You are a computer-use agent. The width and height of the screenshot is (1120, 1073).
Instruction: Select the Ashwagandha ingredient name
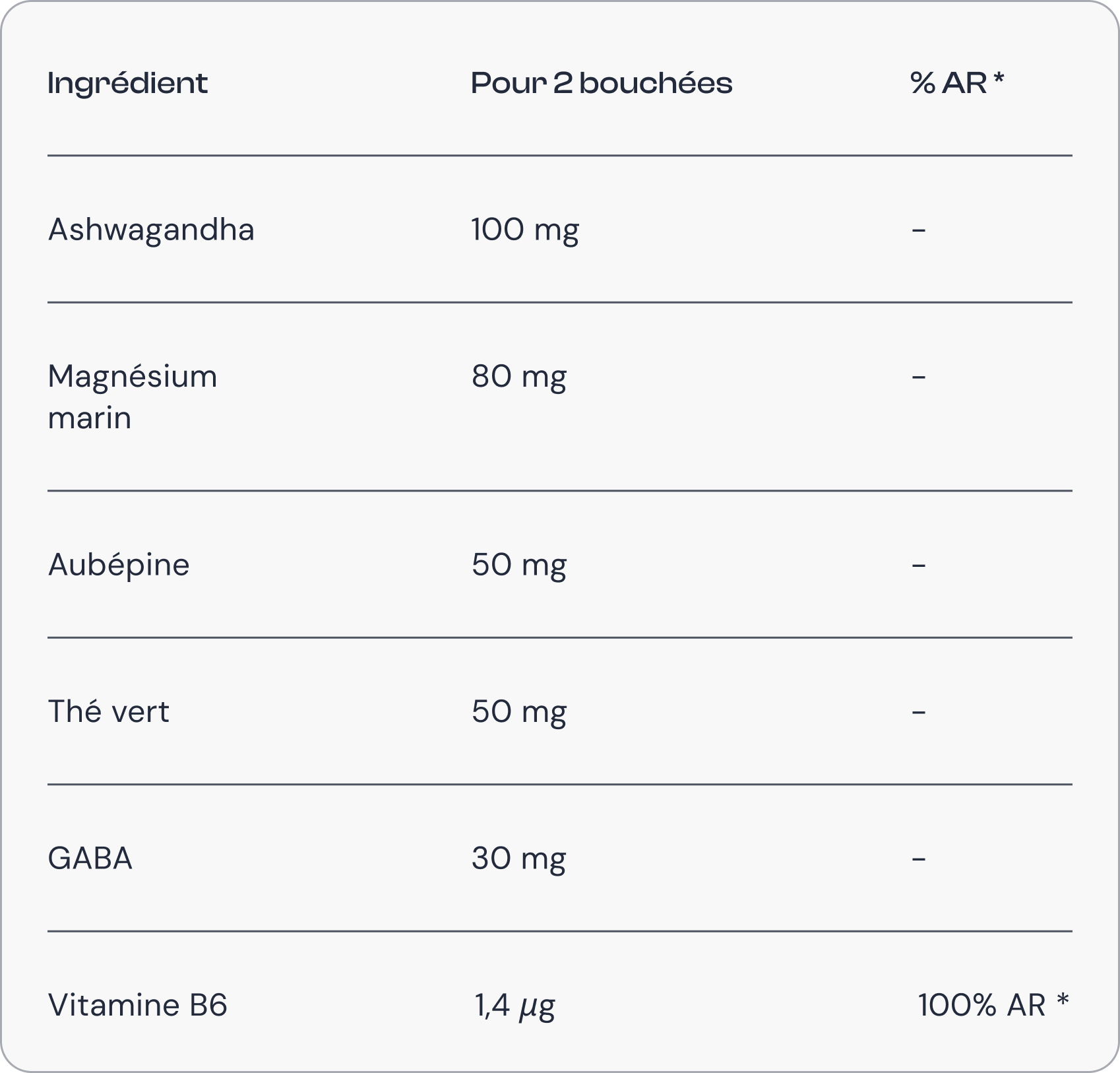click(x=151, y=230)
